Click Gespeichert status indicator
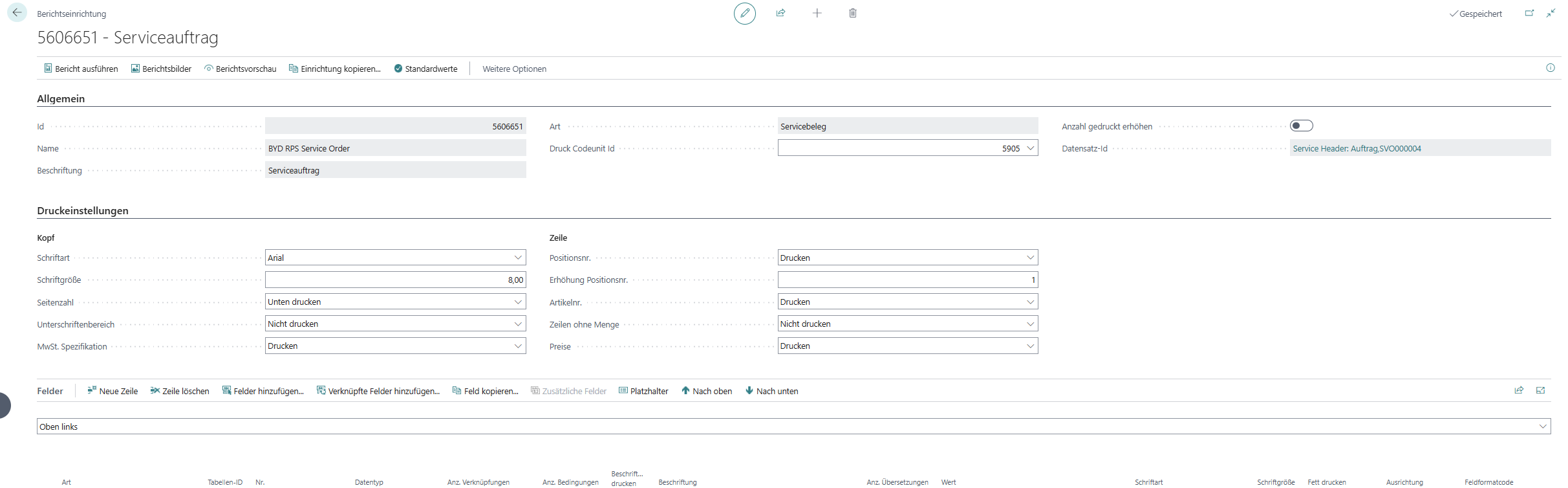Image resolution: width=1568 pixels, height=488 pixels. 1476,14
